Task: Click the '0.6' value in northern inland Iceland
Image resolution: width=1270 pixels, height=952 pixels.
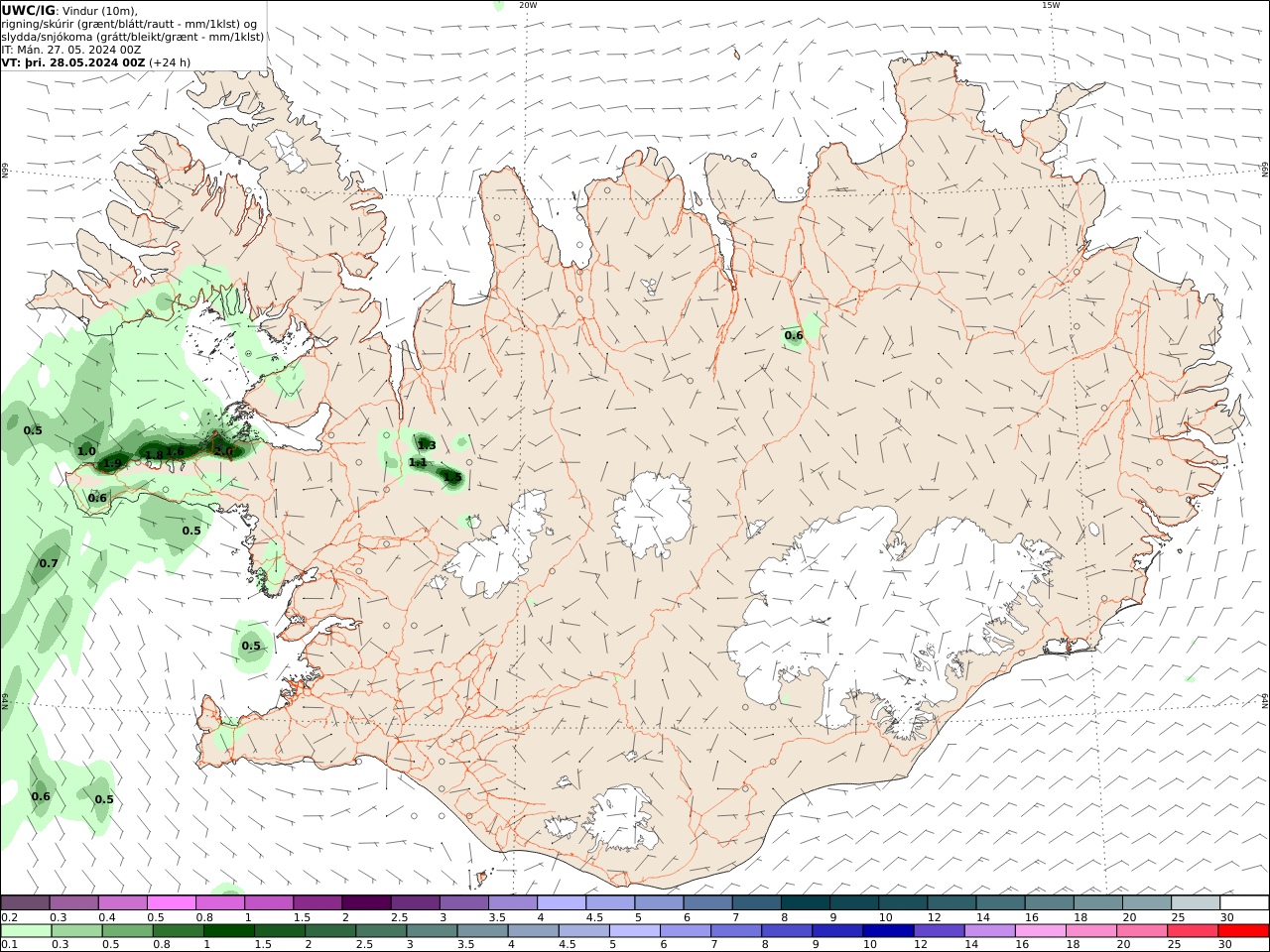Action: click(794, 335)
